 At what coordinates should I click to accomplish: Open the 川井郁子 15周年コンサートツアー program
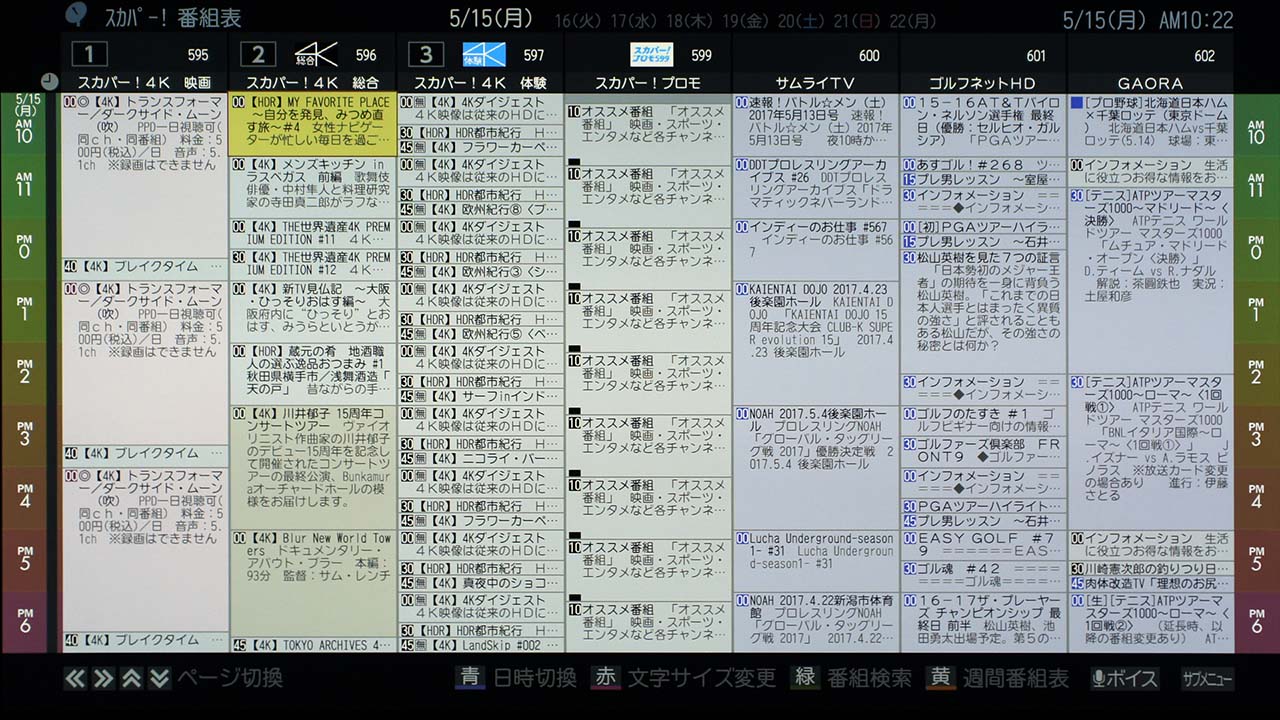(313, 466)
